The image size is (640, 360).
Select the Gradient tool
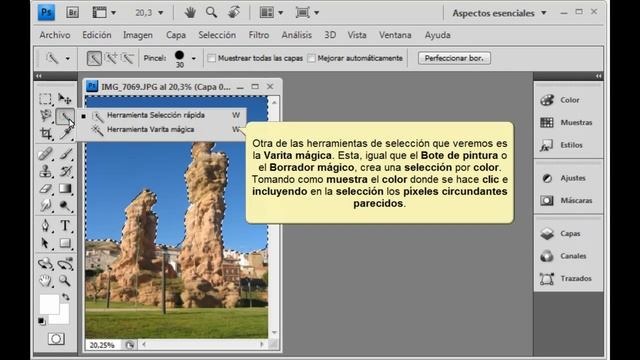pos(65,189)
